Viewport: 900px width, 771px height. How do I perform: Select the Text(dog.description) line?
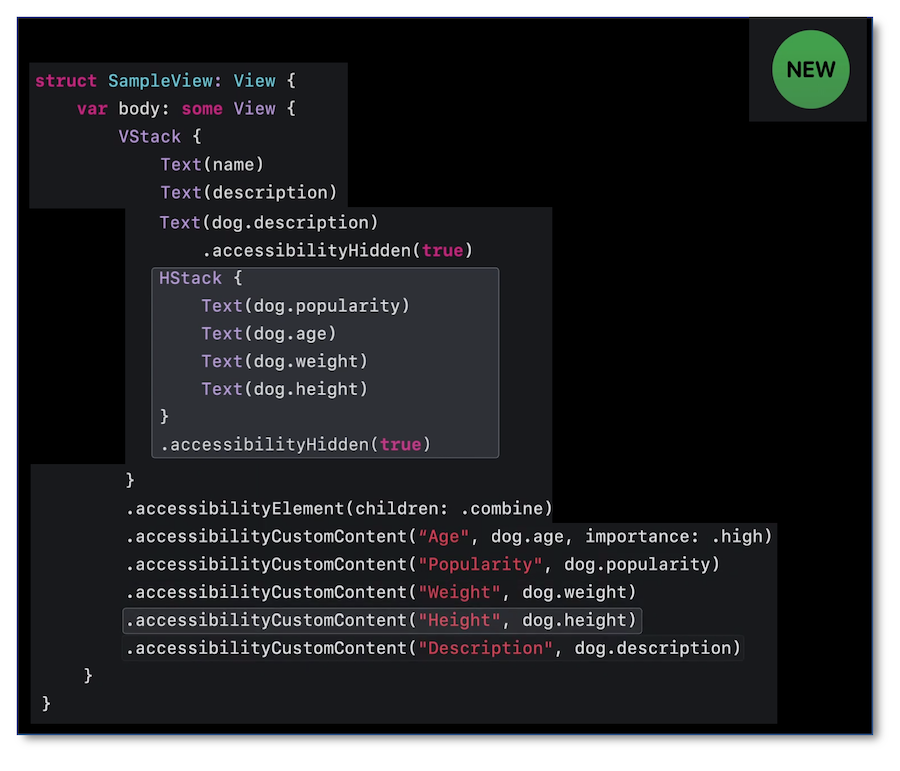click(x=269, y=222)
